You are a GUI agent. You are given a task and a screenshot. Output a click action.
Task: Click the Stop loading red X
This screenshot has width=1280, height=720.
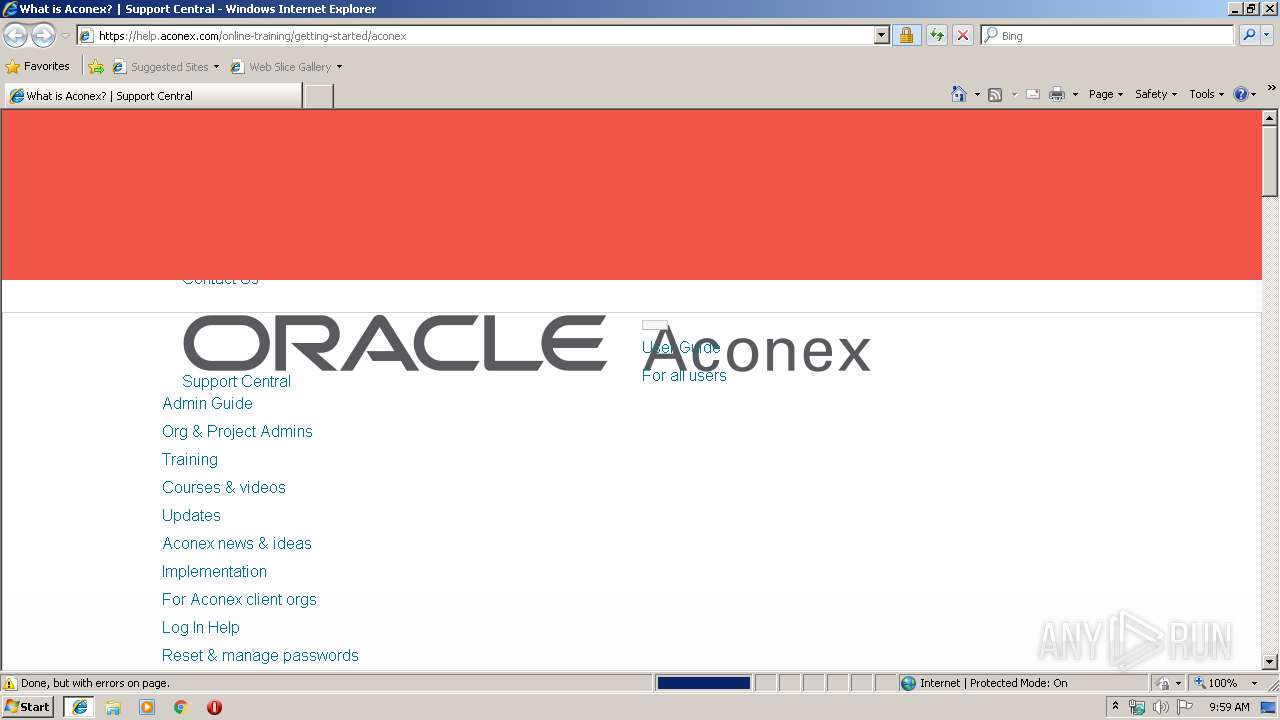coord(962,36)
